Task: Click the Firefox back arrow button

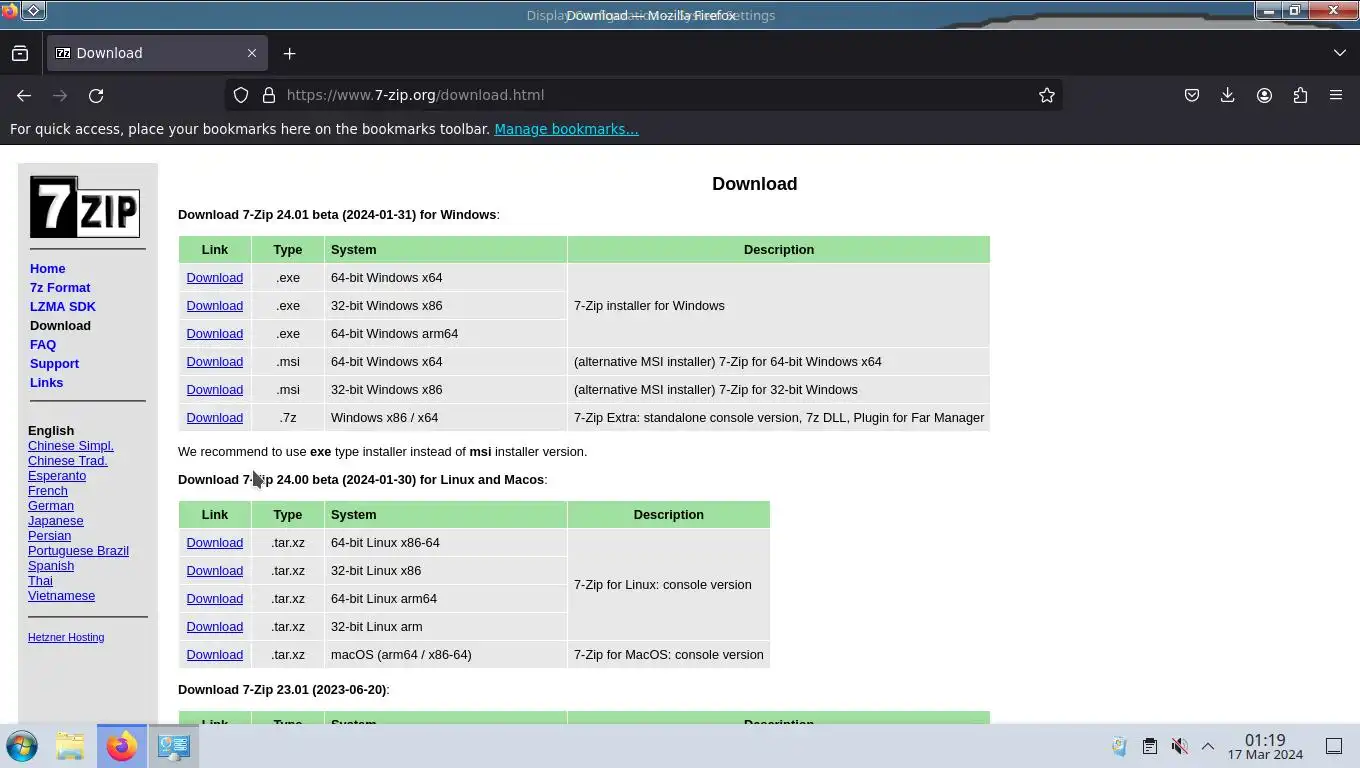Action: coord(24,95)
